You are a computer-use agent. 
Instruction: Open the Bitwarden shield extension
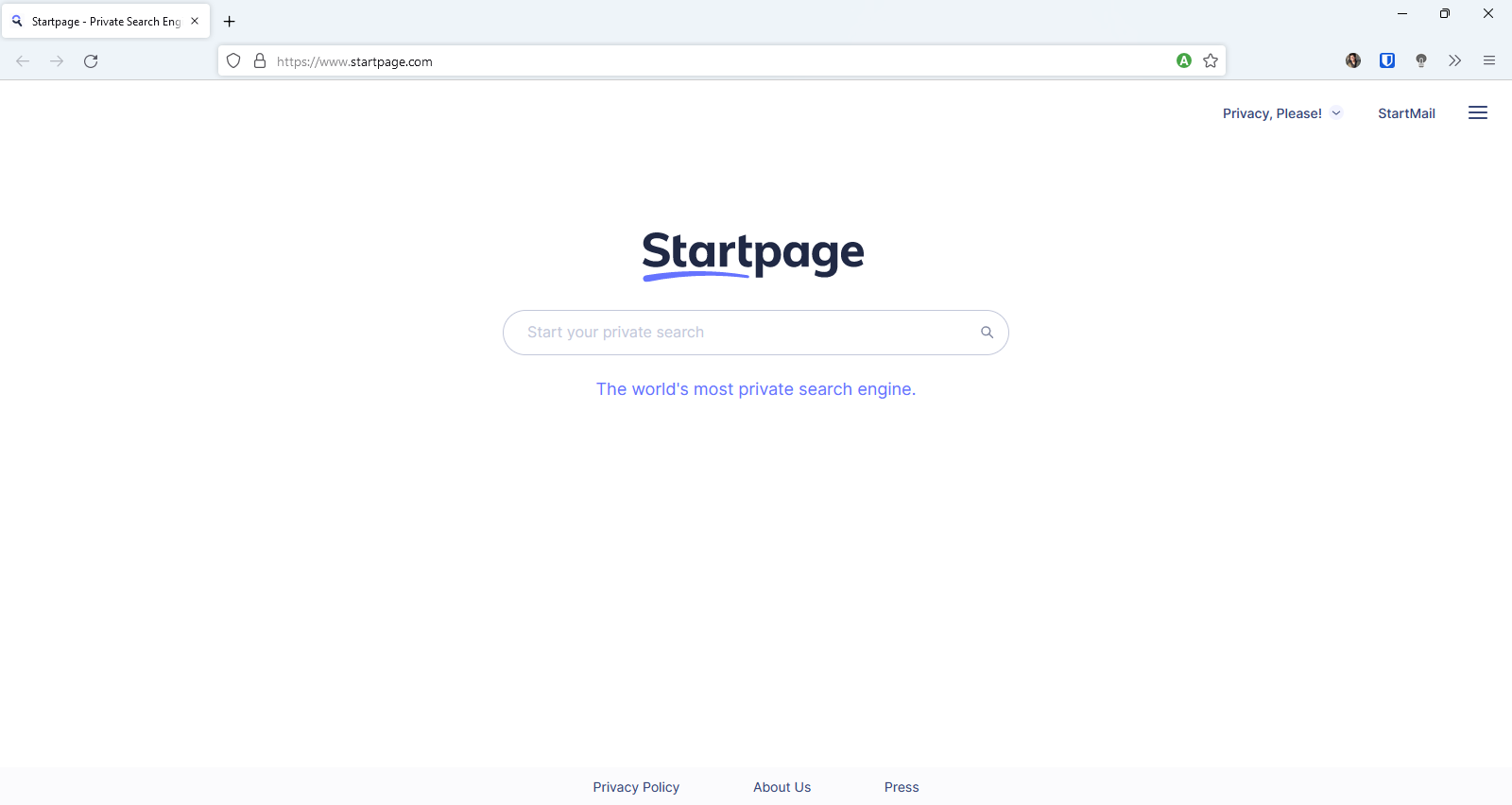[x=1387, y=60]
